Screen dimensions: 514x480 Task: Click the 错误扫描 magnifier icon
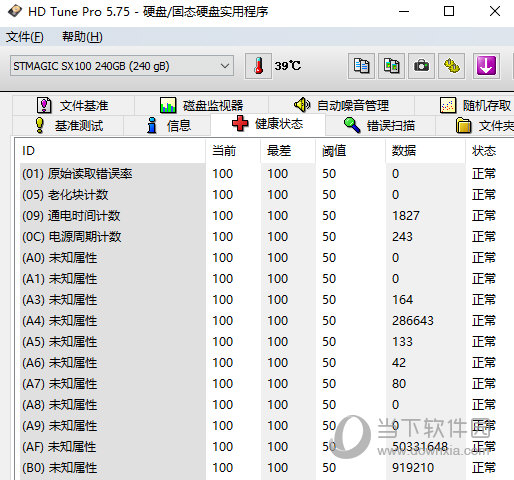coord(352,125)
